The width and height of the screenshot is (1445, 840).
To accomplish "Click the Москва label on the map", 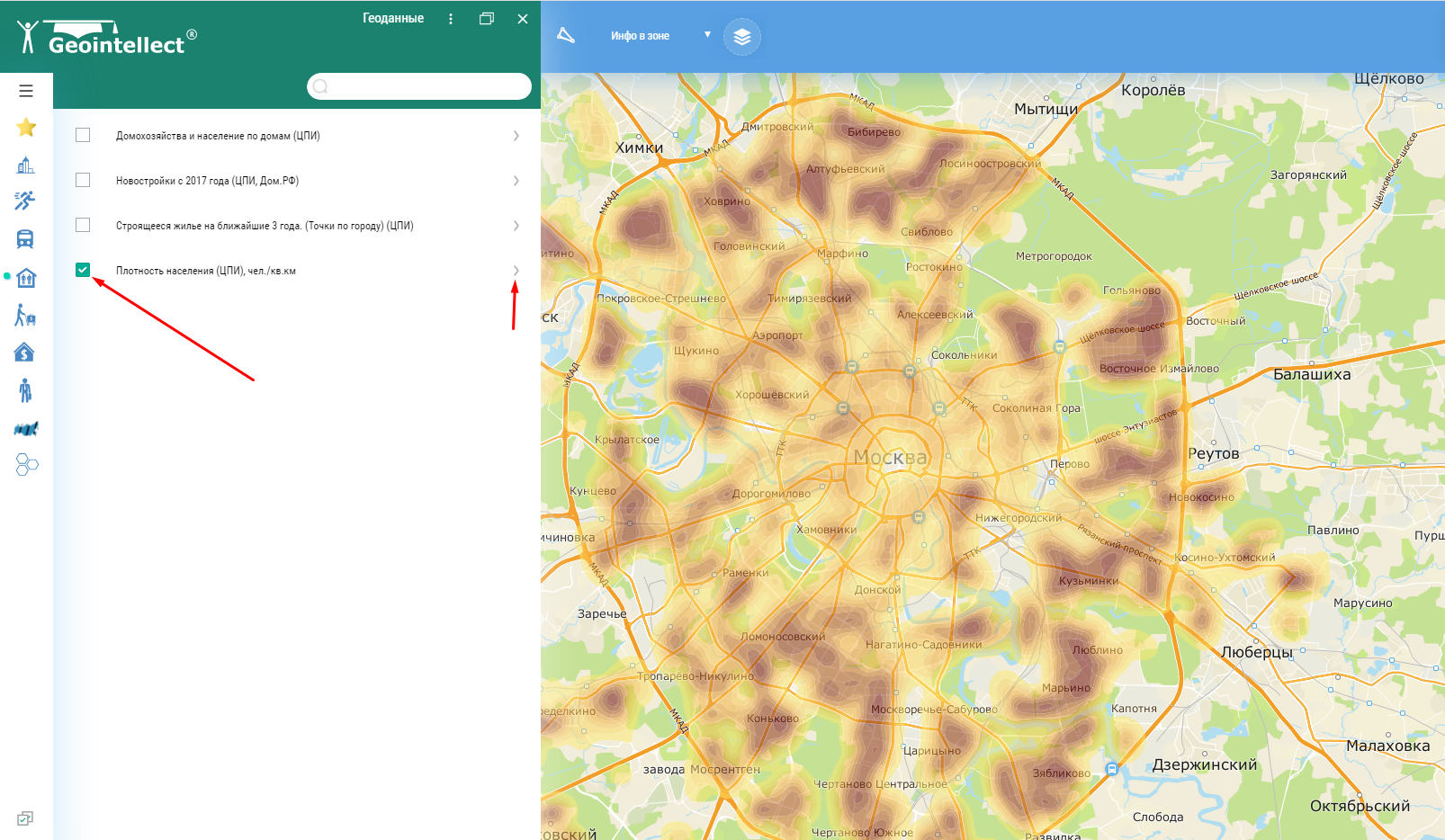I will 890,457.
